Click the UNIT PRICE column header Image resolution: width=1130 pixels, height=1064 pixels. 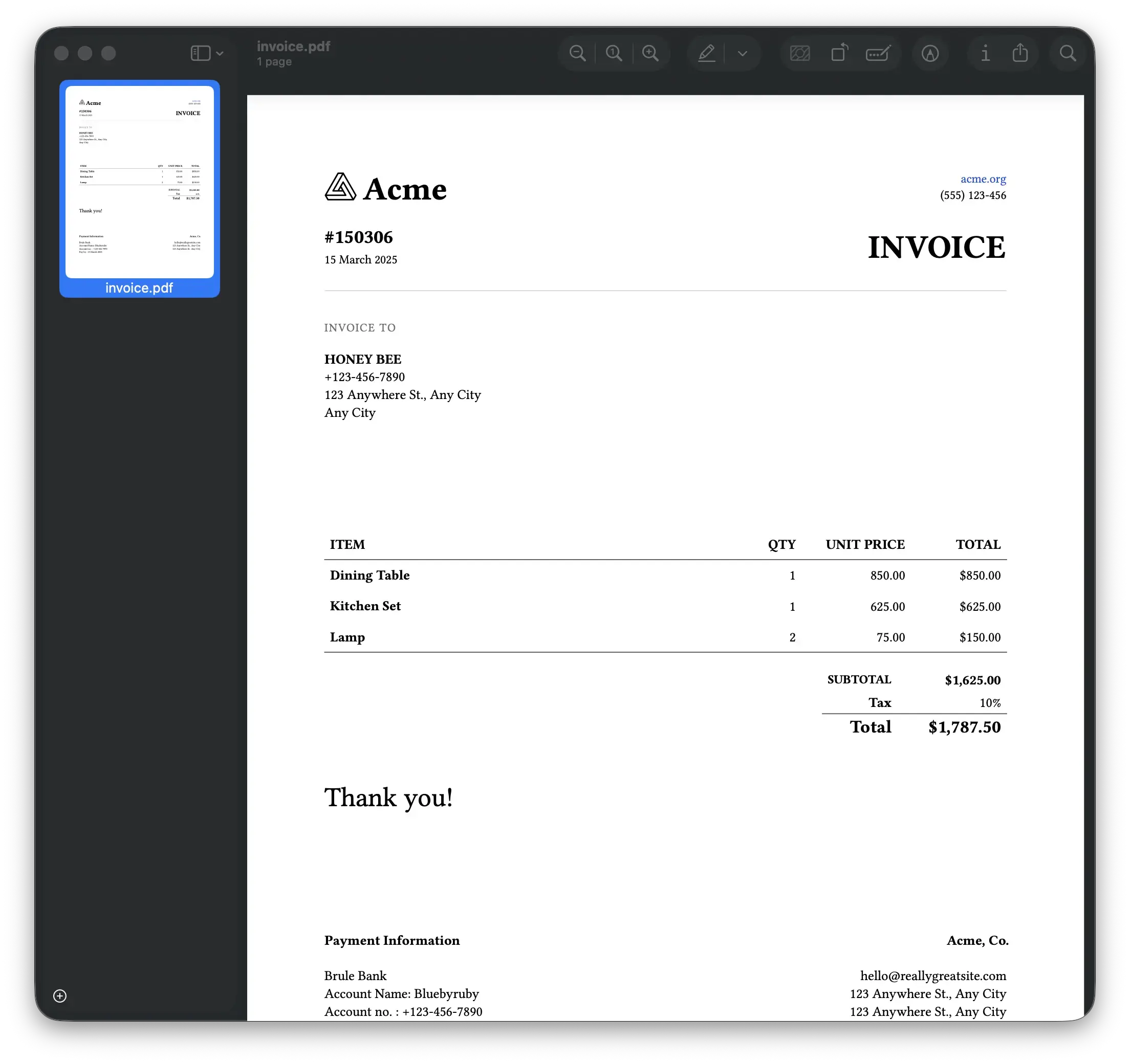tap(865, 544)
